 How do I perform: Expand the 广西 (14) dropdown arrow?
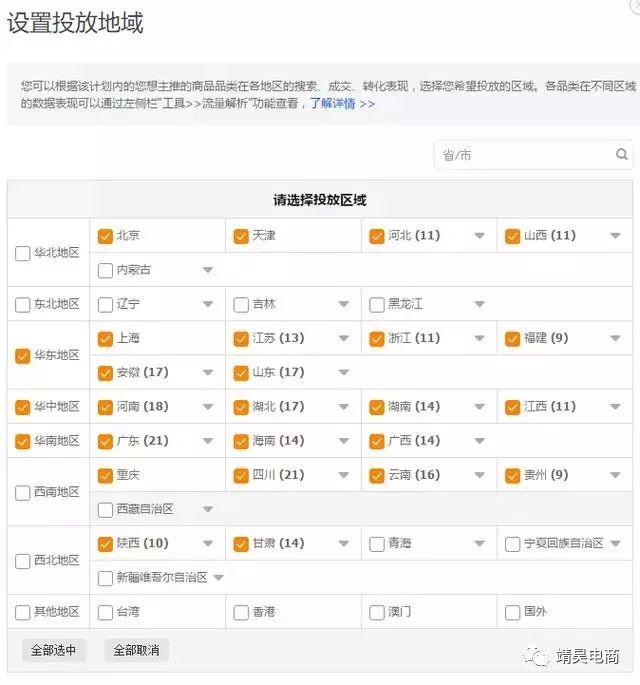coord(480,441)
